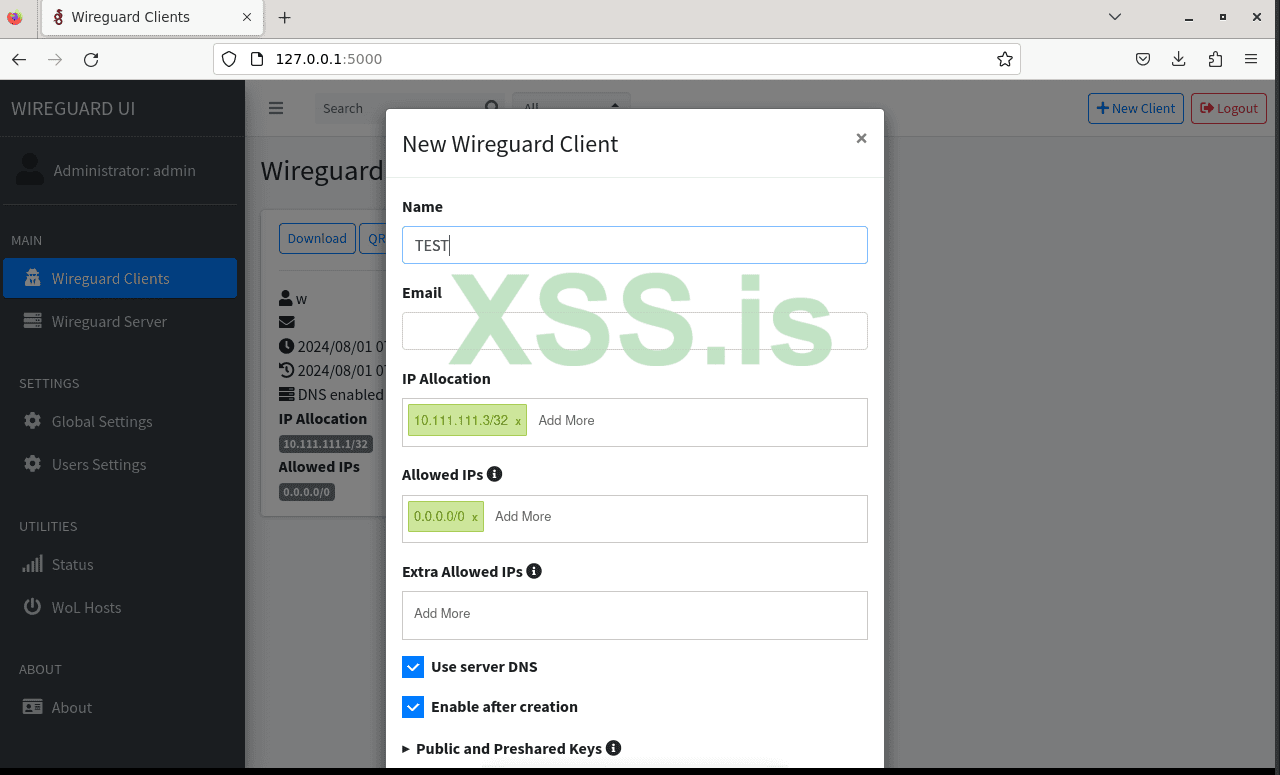The image size is (1280, 775).
Task: Close the New Wireguard Client dialog
Action: (861, 138)
